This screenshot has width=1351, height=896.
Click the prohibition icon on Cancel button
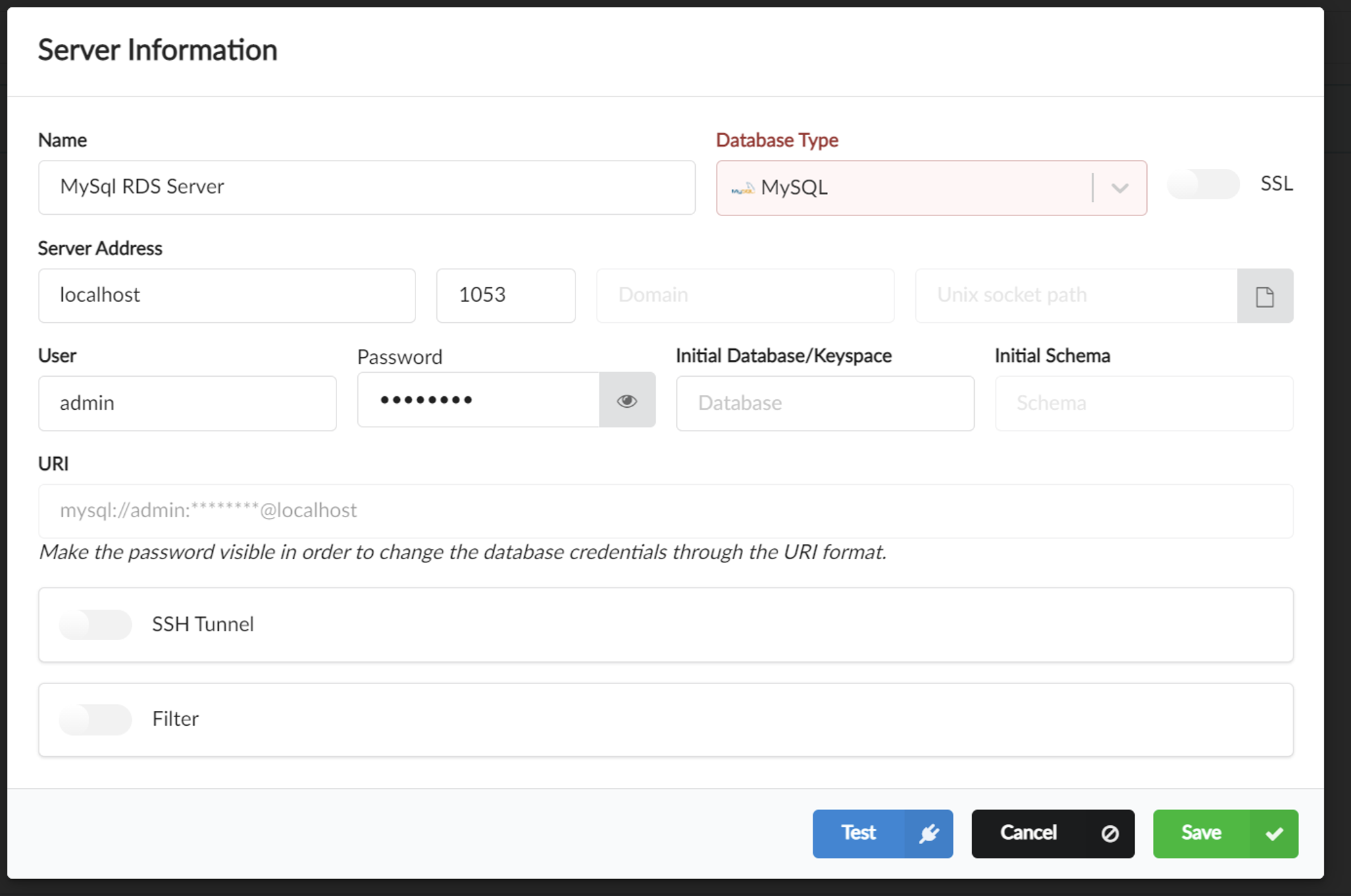click(x=1110, y=834)
